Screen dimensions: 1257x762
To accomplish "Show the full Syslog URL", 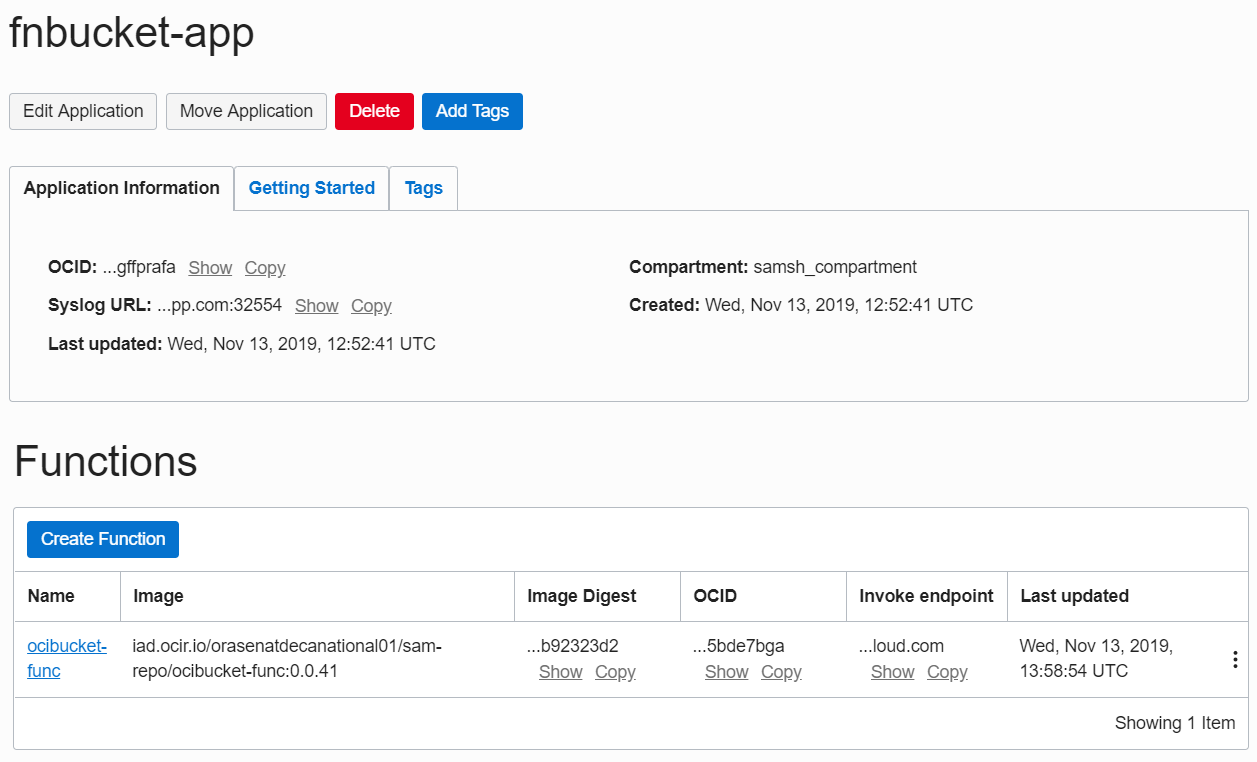I will [316, 306].
